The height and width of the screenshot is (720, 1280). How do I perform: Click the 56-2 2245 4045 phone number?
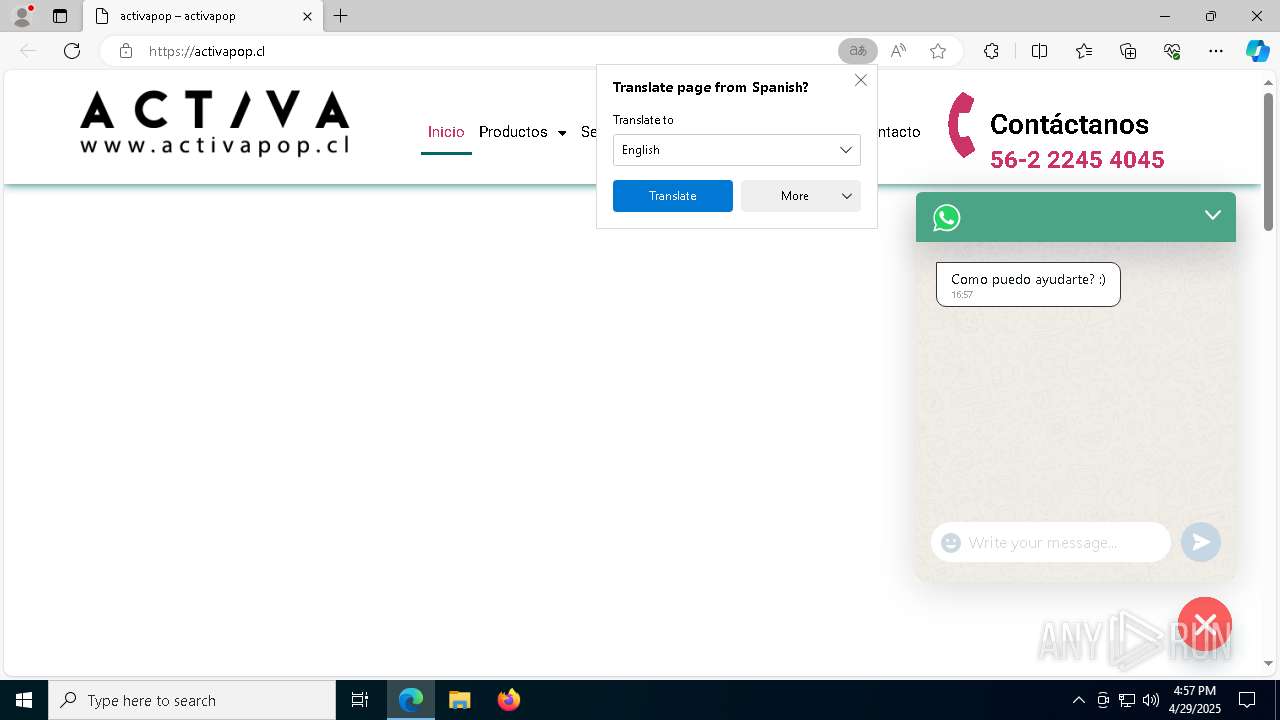[x=1077, y=160]
